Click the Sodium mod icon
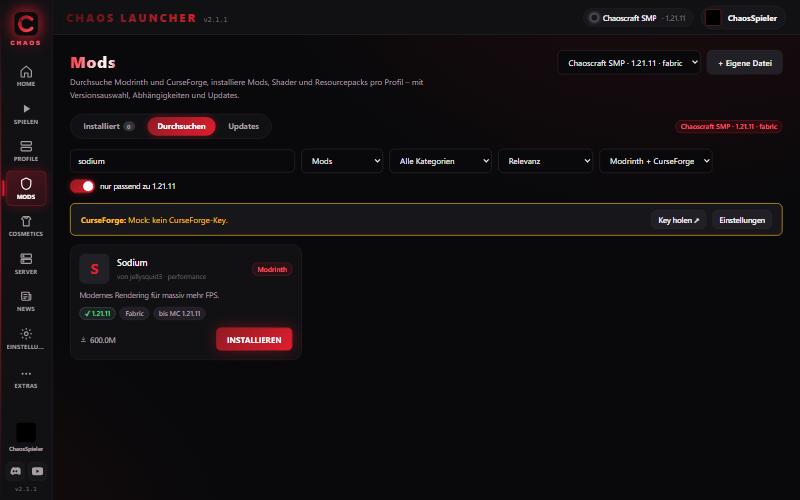 click(94, 269)
